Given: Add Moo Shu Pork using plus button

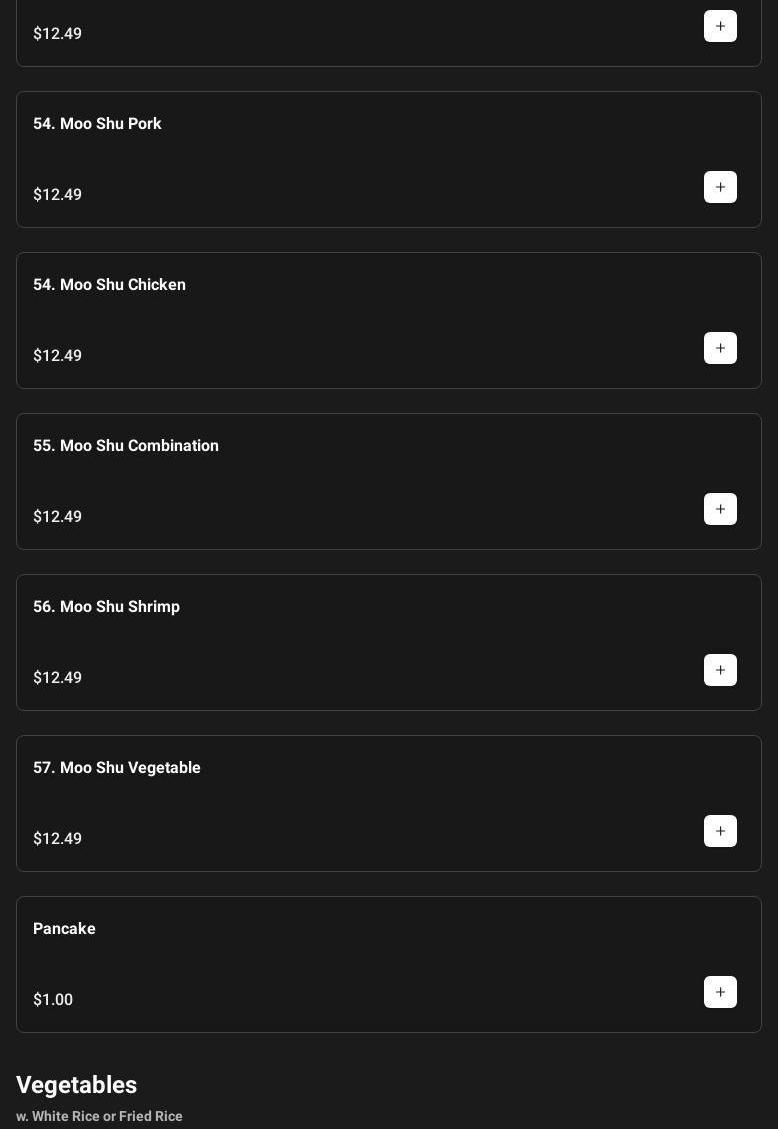Looking at the screenshot, I should (720, 187).
